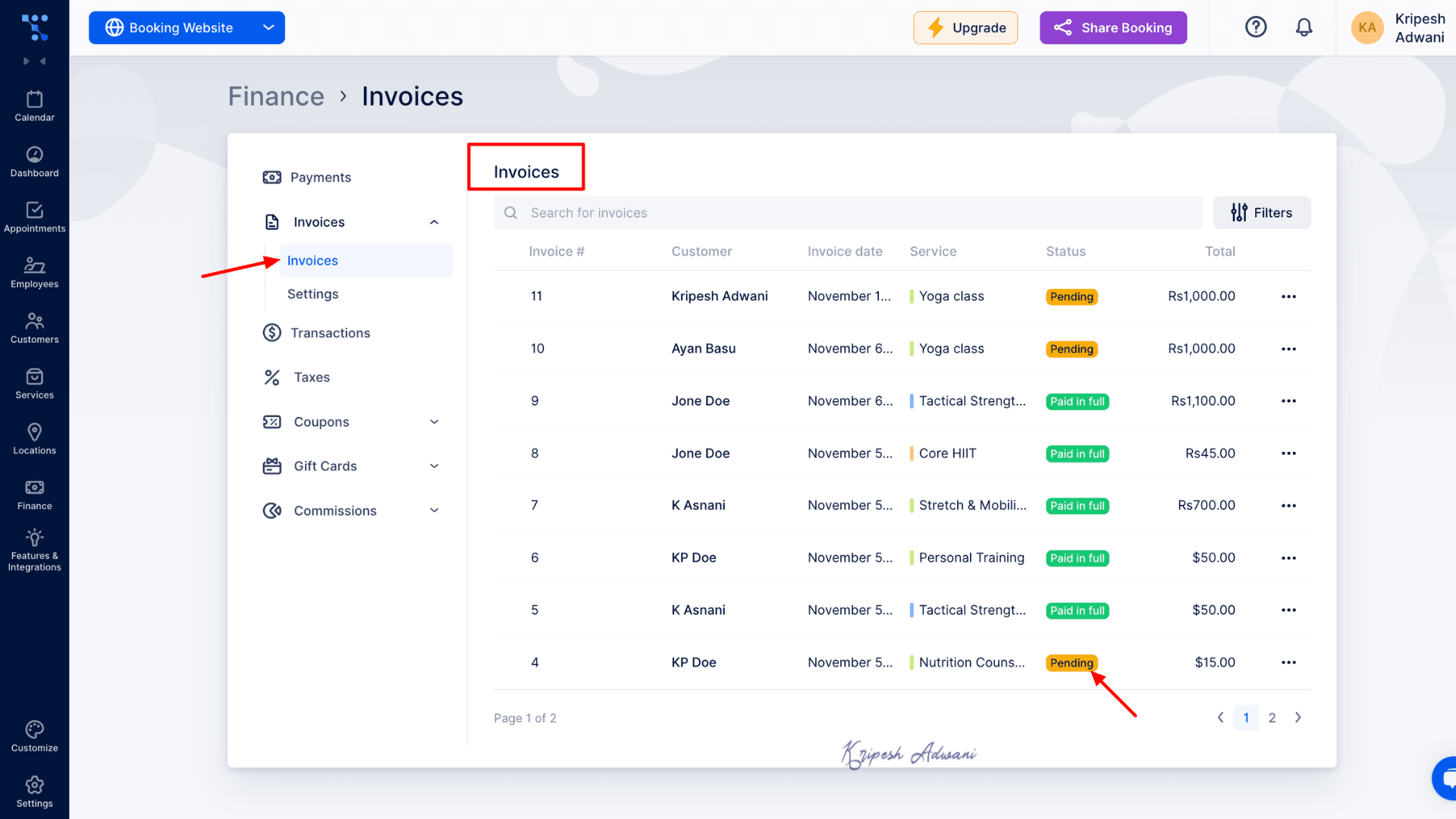Click the Share Booking button
The image size is (1456, 819).
(x=1112, y=28)
